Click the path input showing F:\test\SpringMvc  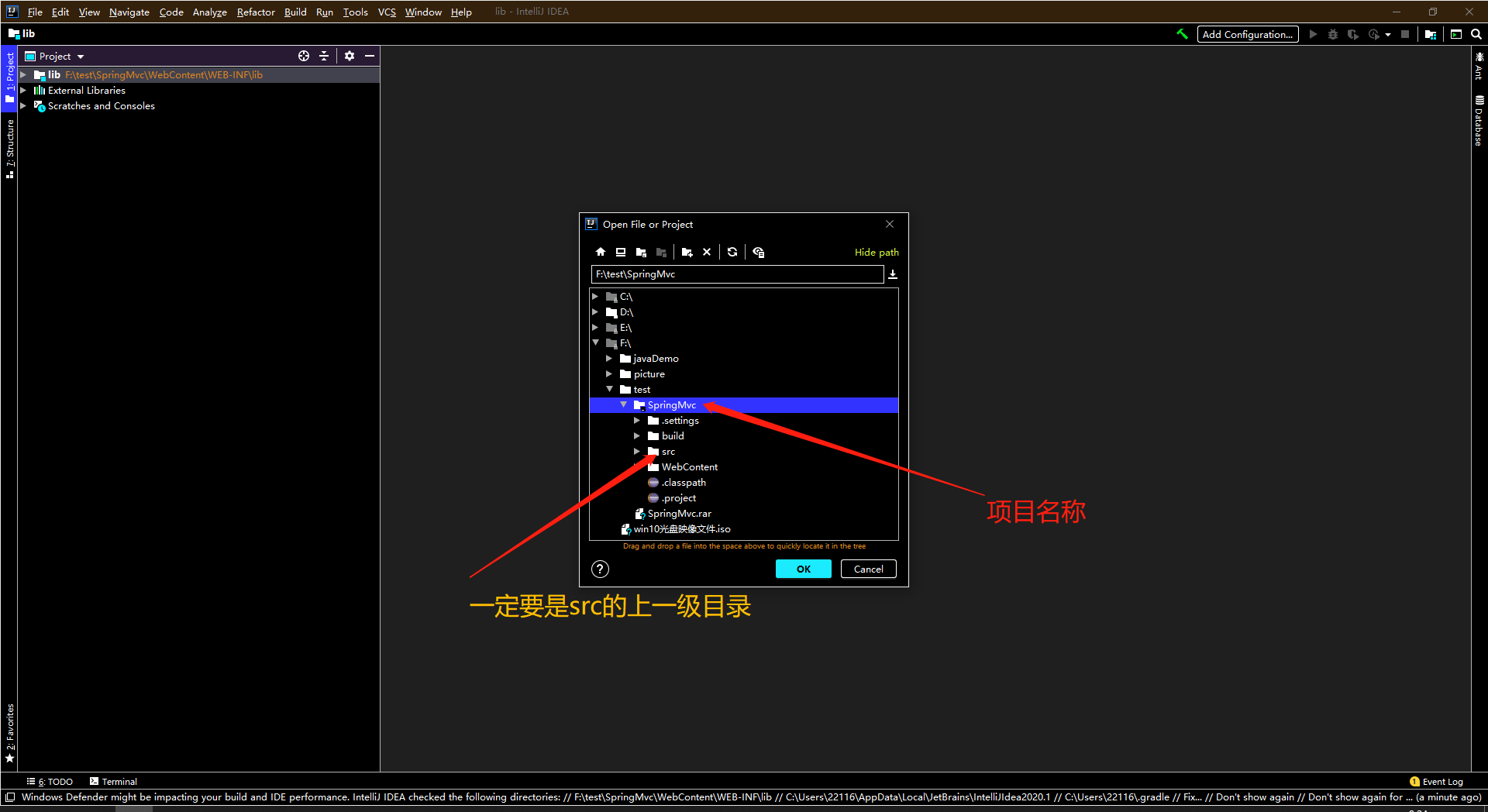click(736, 274)
